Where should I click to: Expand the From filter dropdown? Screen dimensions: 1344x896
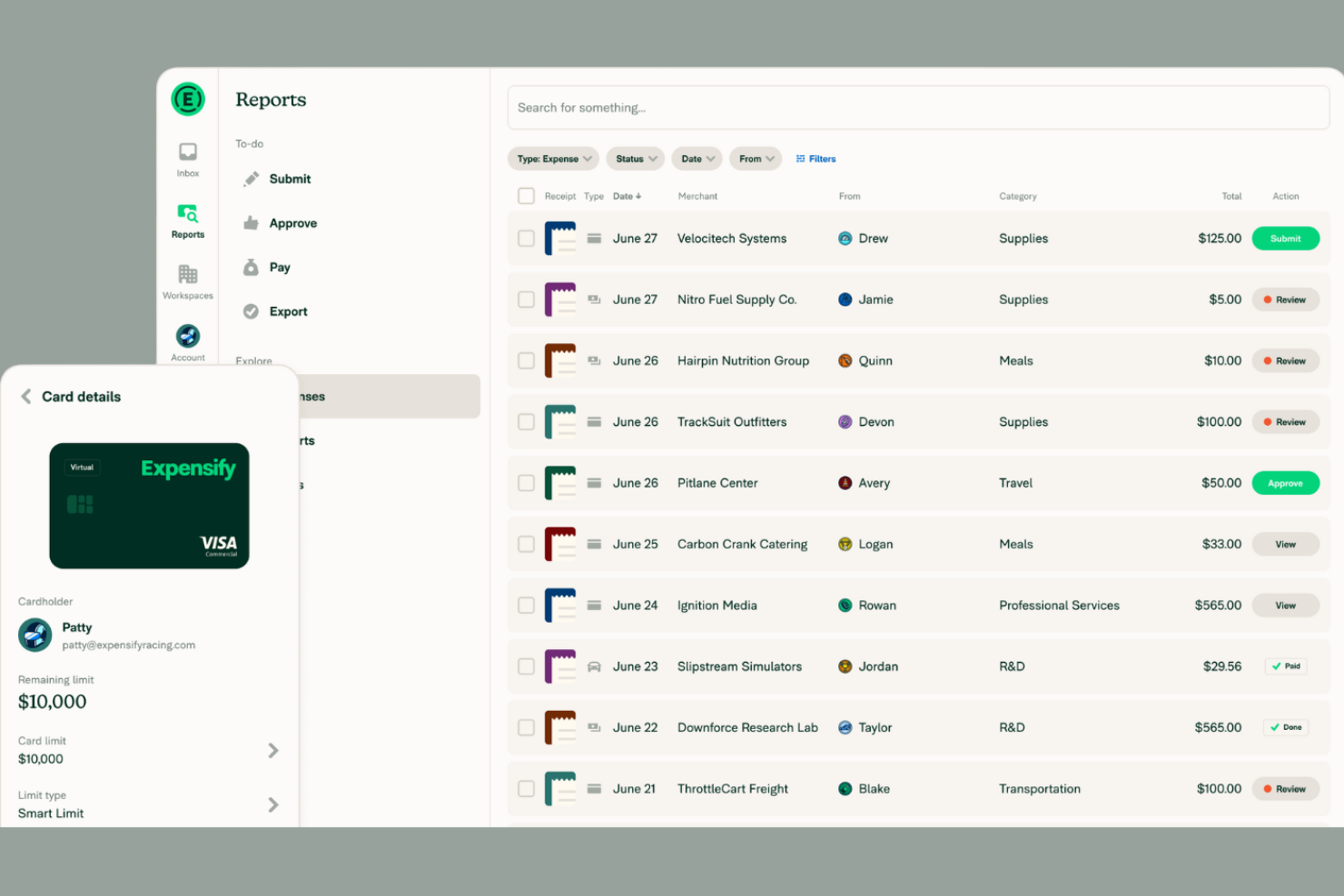click(755, 158)
